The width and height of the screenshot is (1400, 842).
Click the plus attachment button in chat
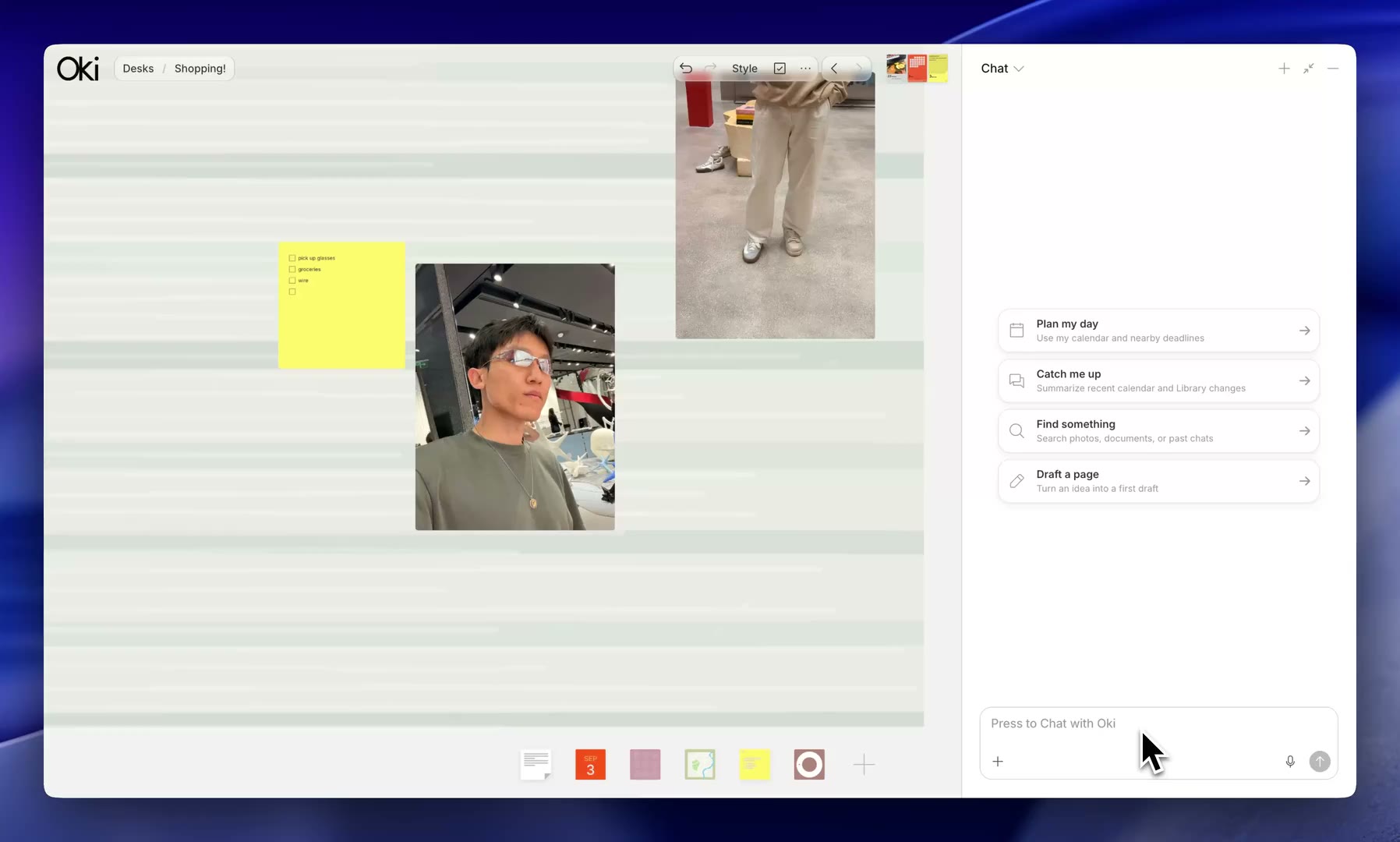tap(998, 762)
